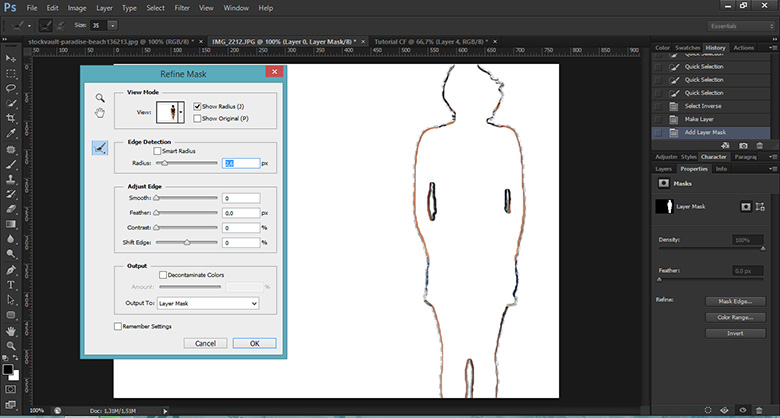This screenshot has height=418, width=780.
Task: Open the Filter menu
Action: [x=180, y=8]
